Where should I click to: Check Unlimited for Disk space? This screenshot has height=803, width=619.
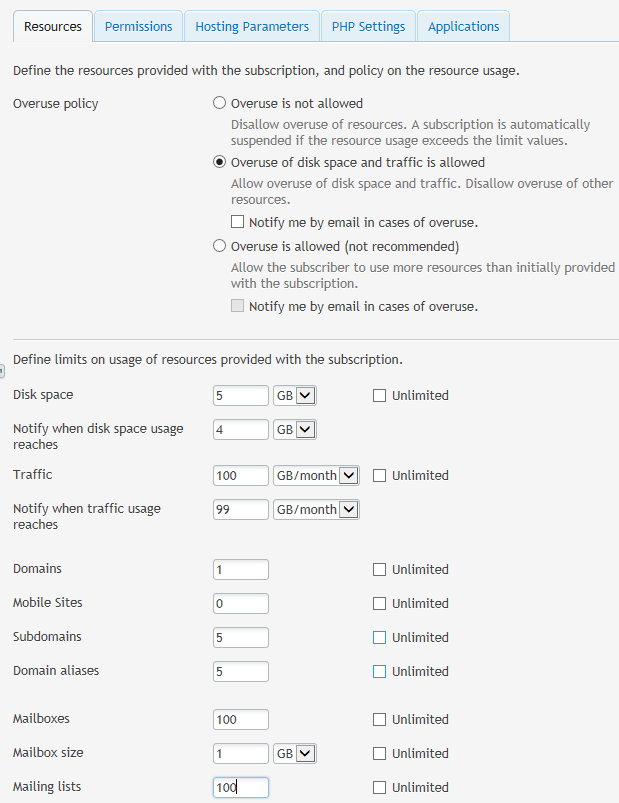(x=379, y=395)
